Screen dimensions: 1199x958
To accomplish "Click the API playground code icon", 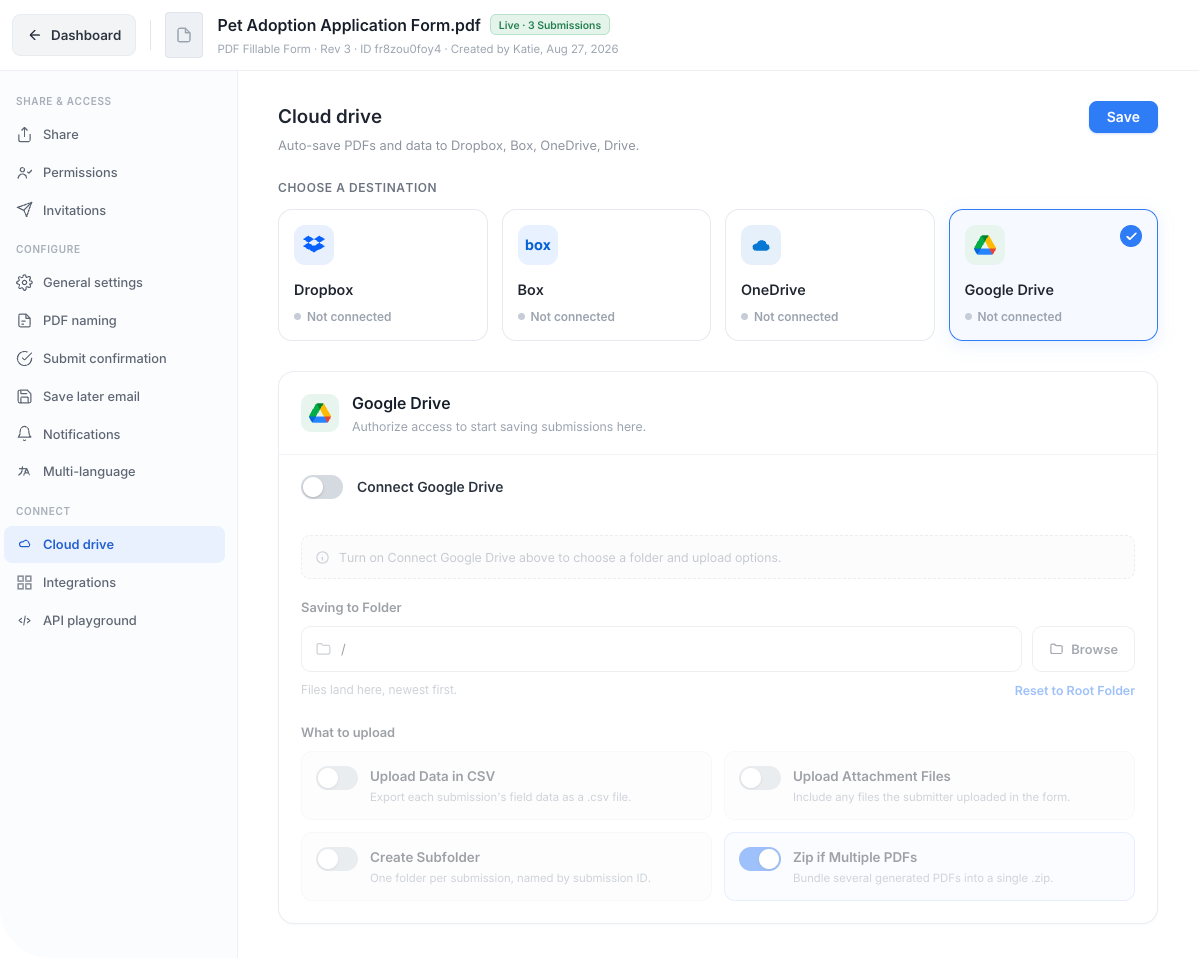I will [x=24, y=621].
